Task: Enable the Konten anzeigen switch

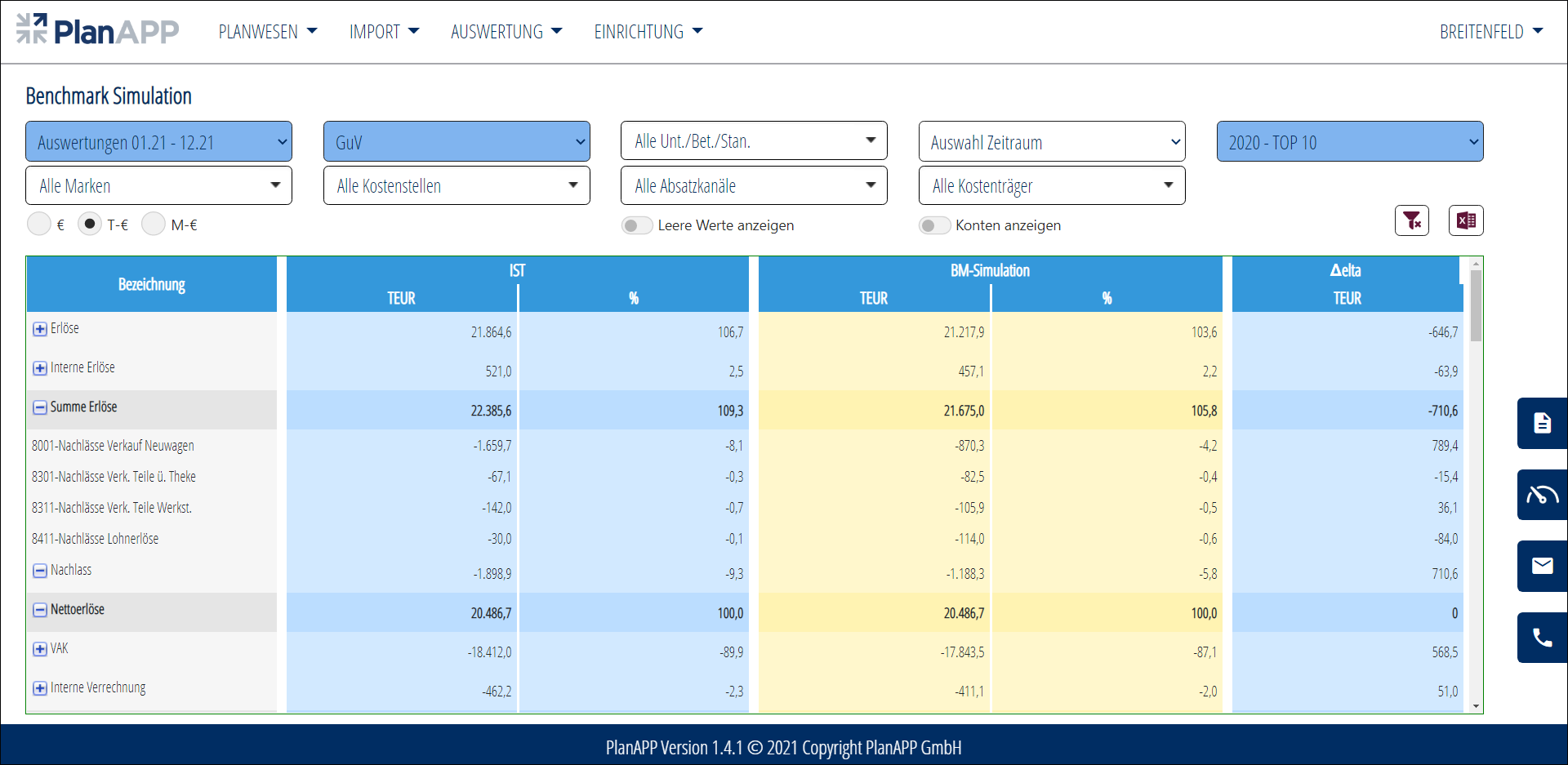Action: tap(934, 225)
